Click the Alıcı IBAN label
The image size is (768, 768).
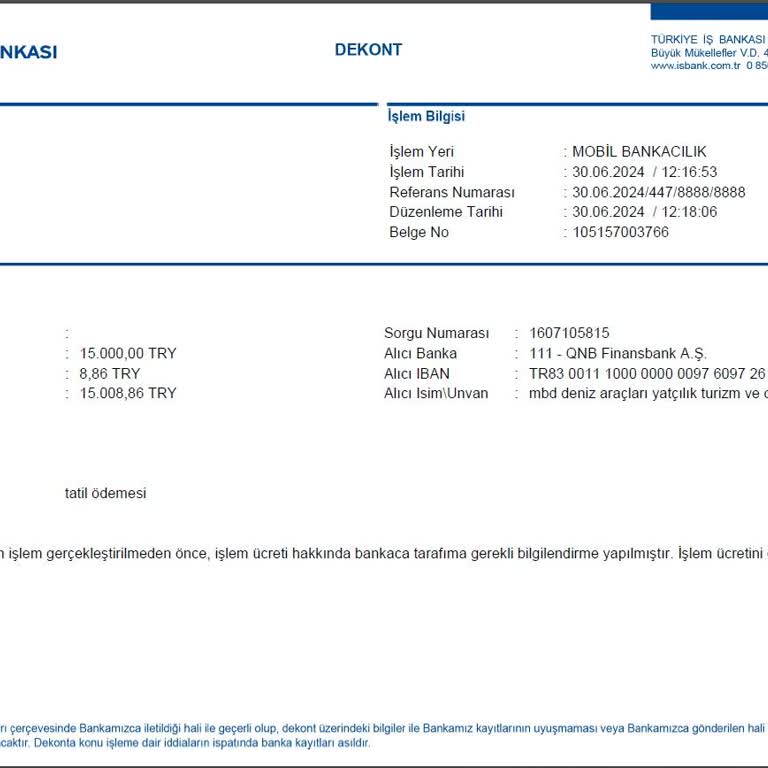(x=417, y=374)
